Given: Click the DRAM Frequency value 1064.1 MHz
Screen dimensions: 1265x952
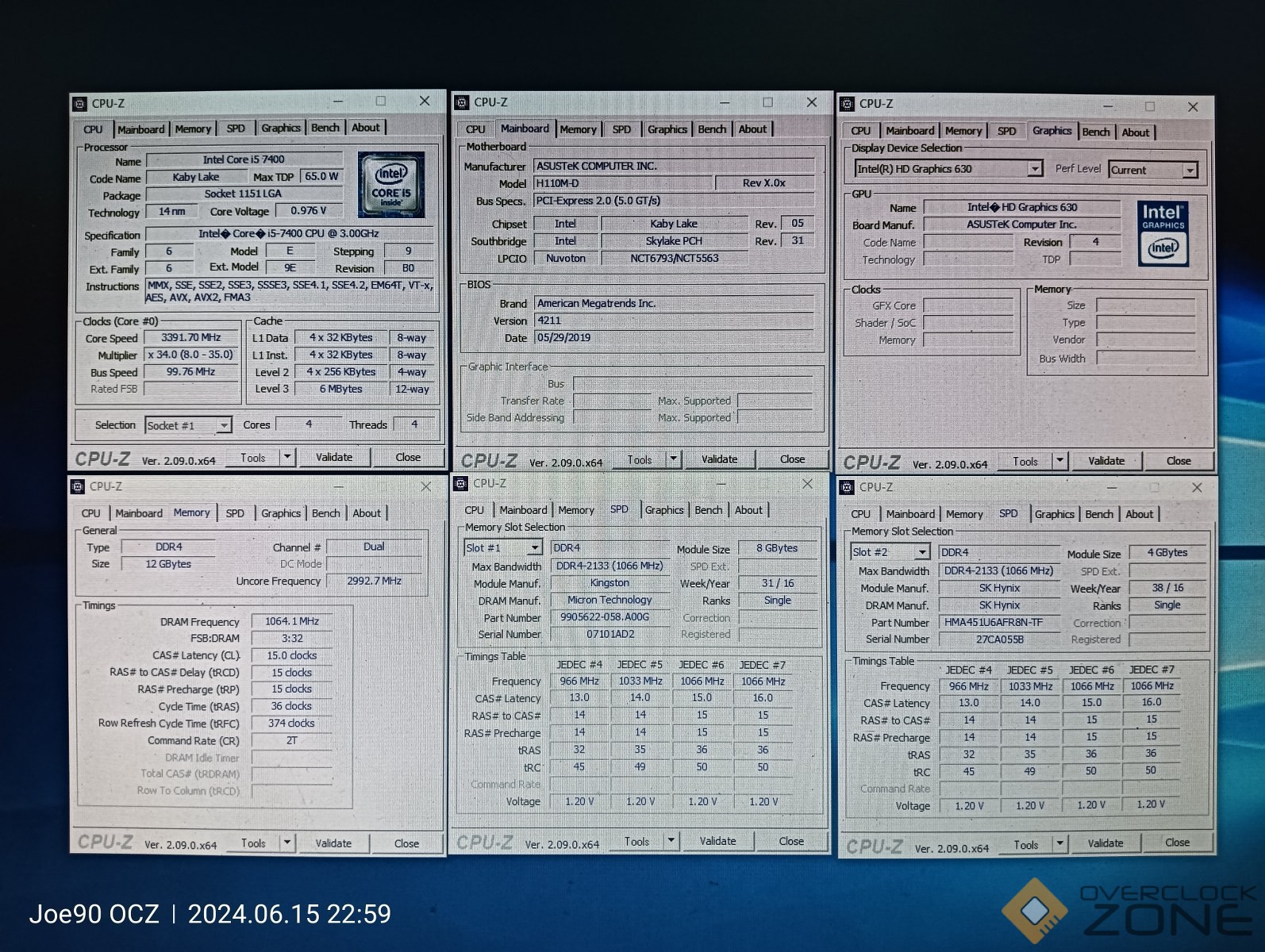Looking at the screenshot, I should (292, 621).
